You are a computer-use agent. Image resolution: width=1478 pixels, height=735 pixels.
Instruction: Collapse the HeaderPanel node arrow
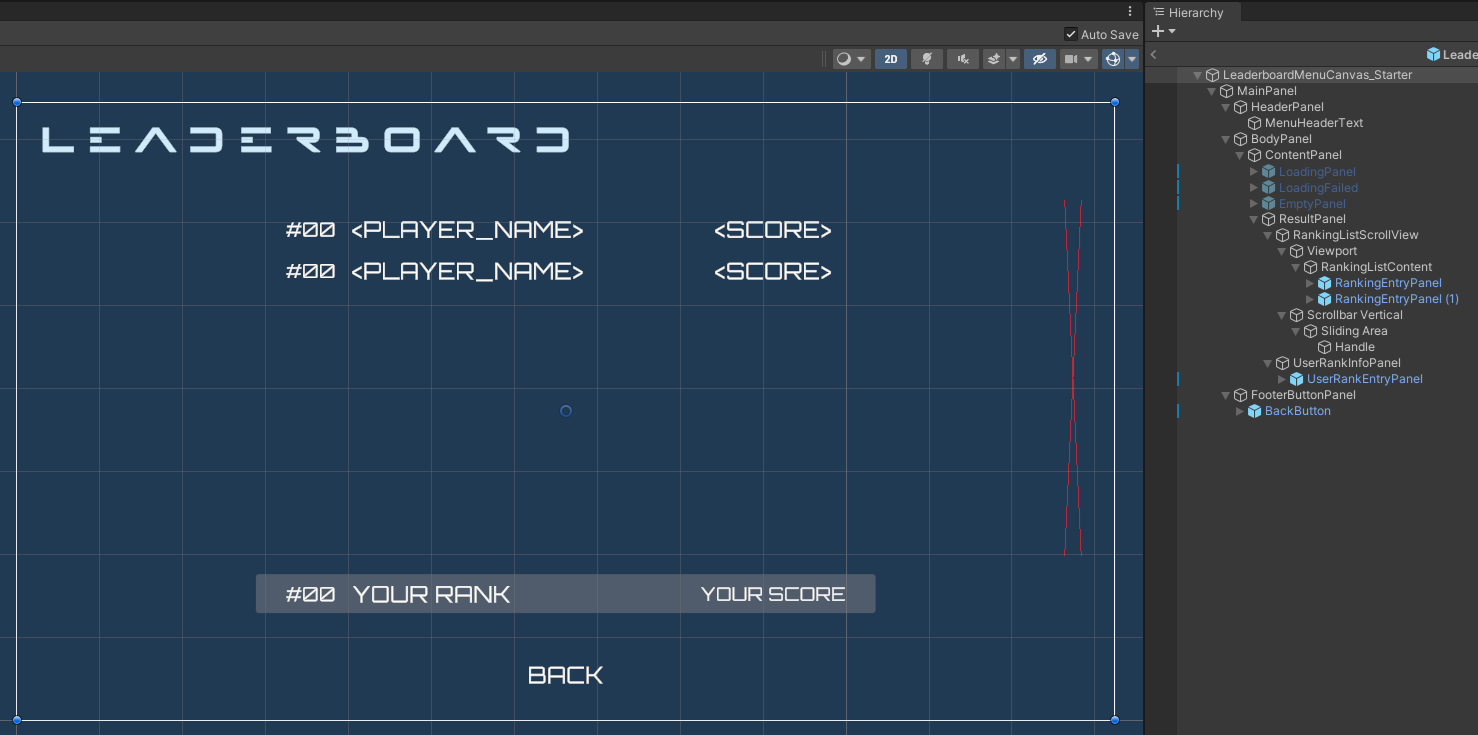tap(1226, 107)
